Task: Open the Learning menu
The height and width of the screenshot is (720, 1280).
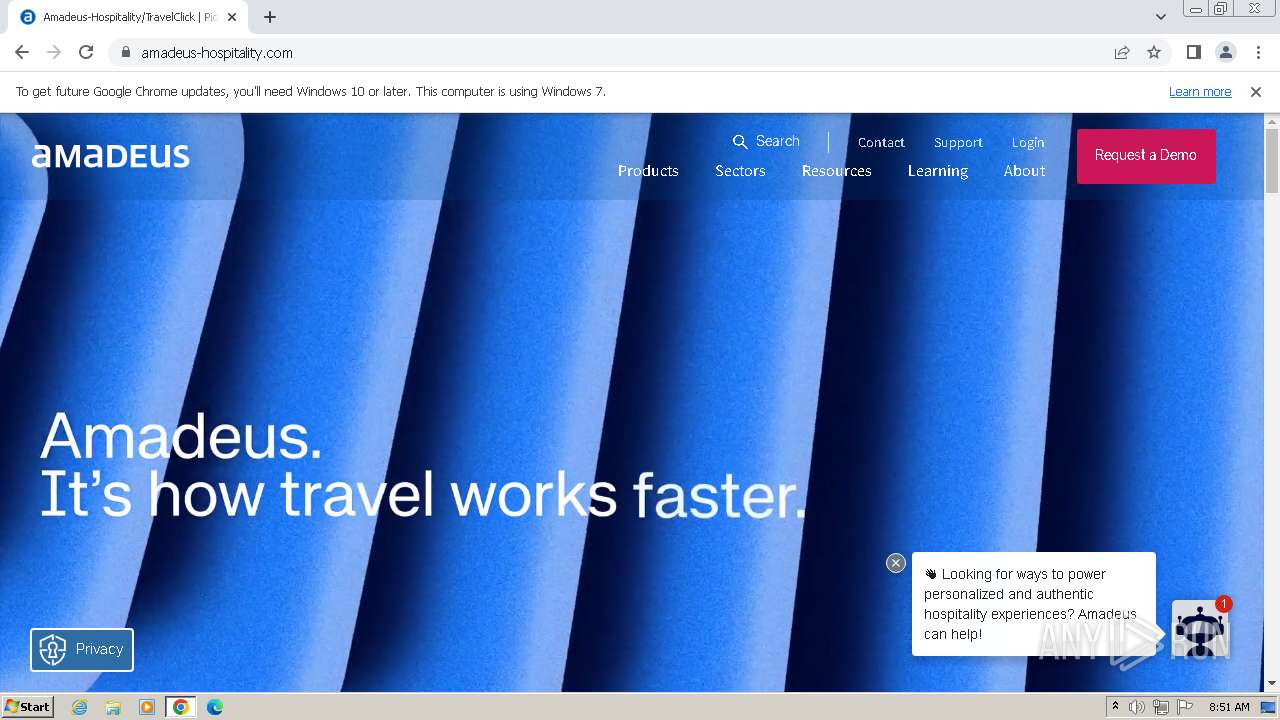Action: click(938, 171)
